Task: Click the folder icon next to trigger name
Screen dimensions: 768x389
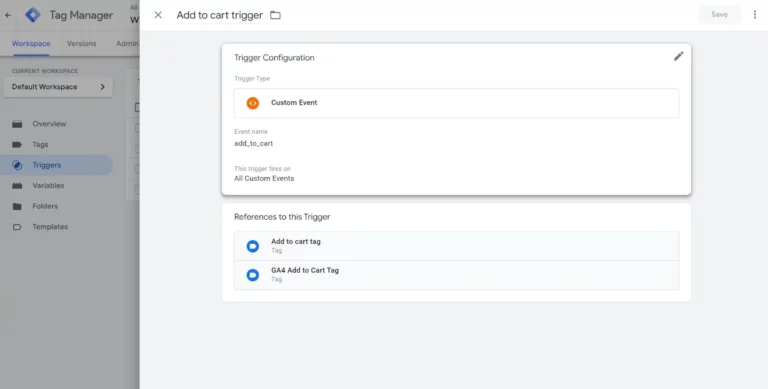Action: (x=276, y=15)
